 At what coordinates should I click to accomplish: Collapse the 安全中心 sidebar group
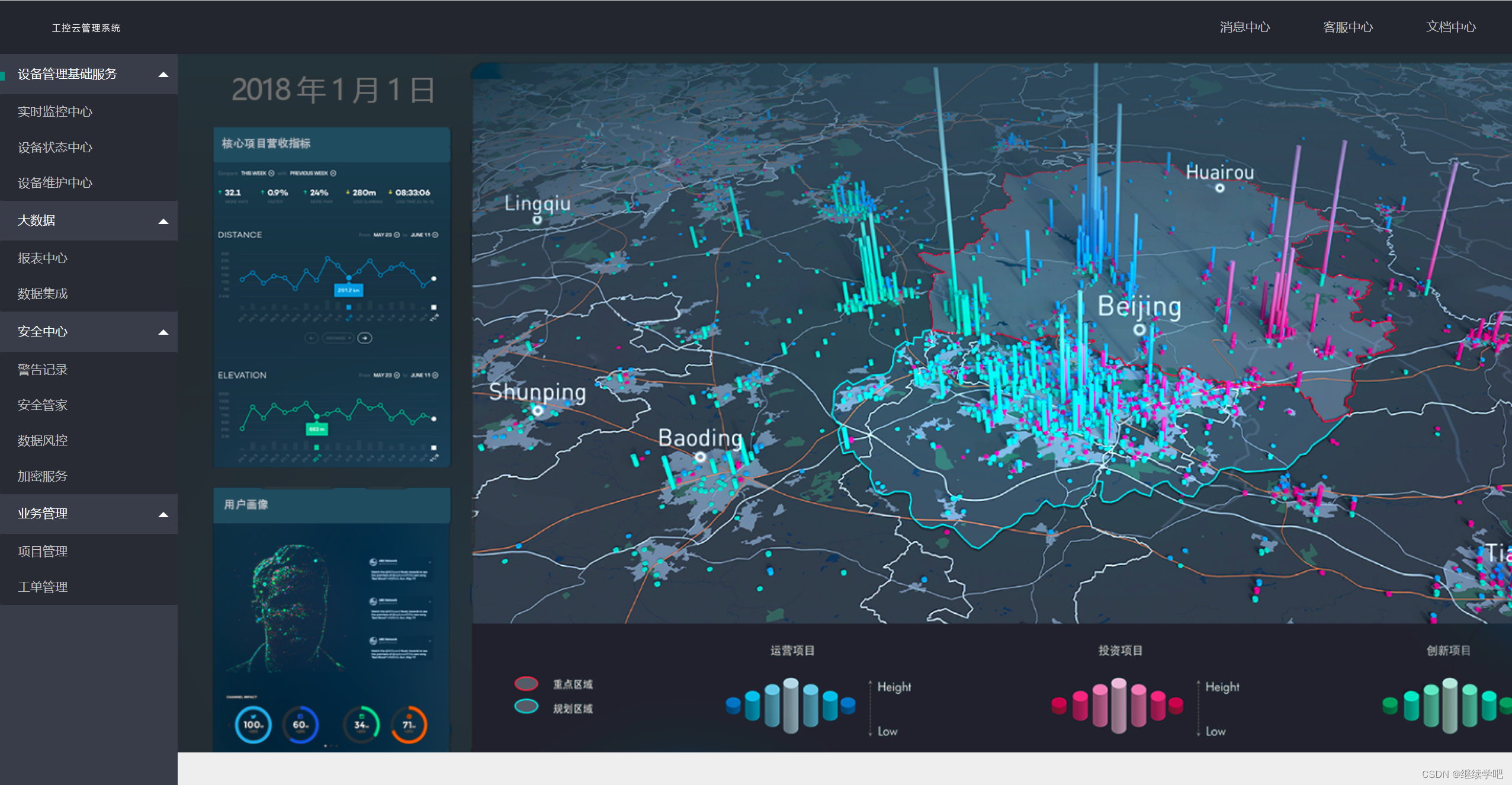(163, 332)
